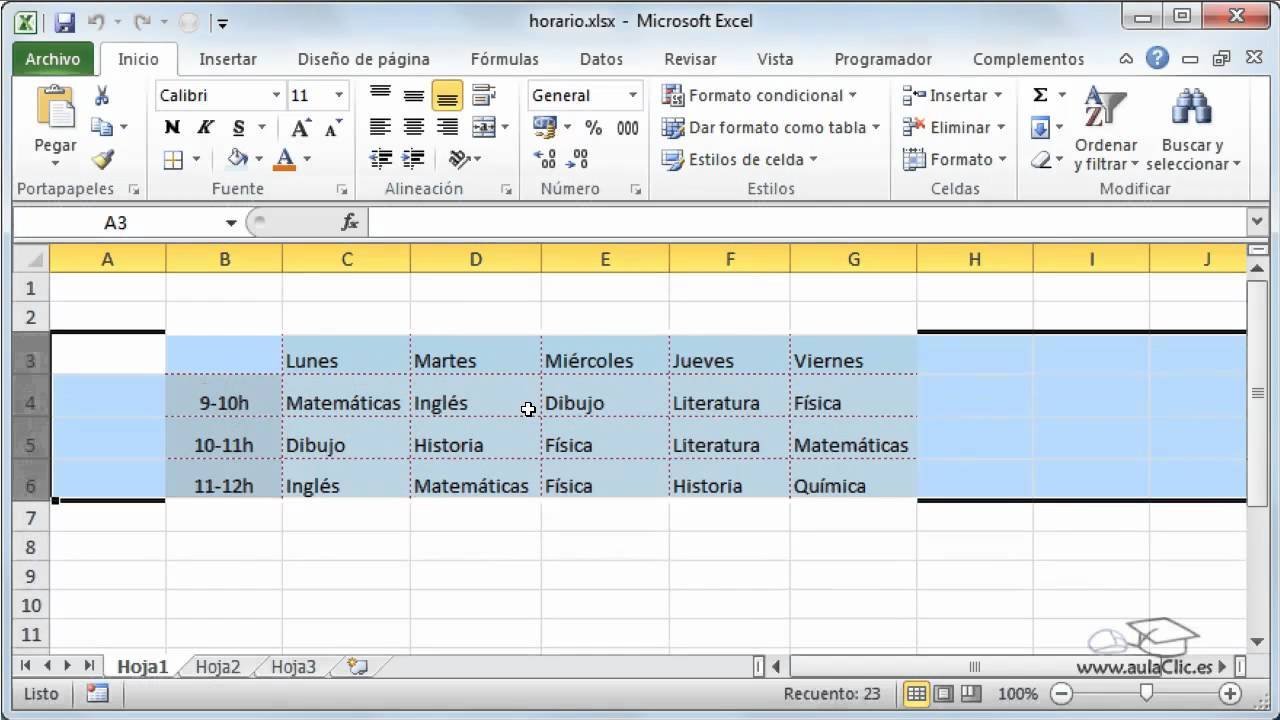
Task: Open the Calibri font name dropdown
Action: click(x=277, y=96)
